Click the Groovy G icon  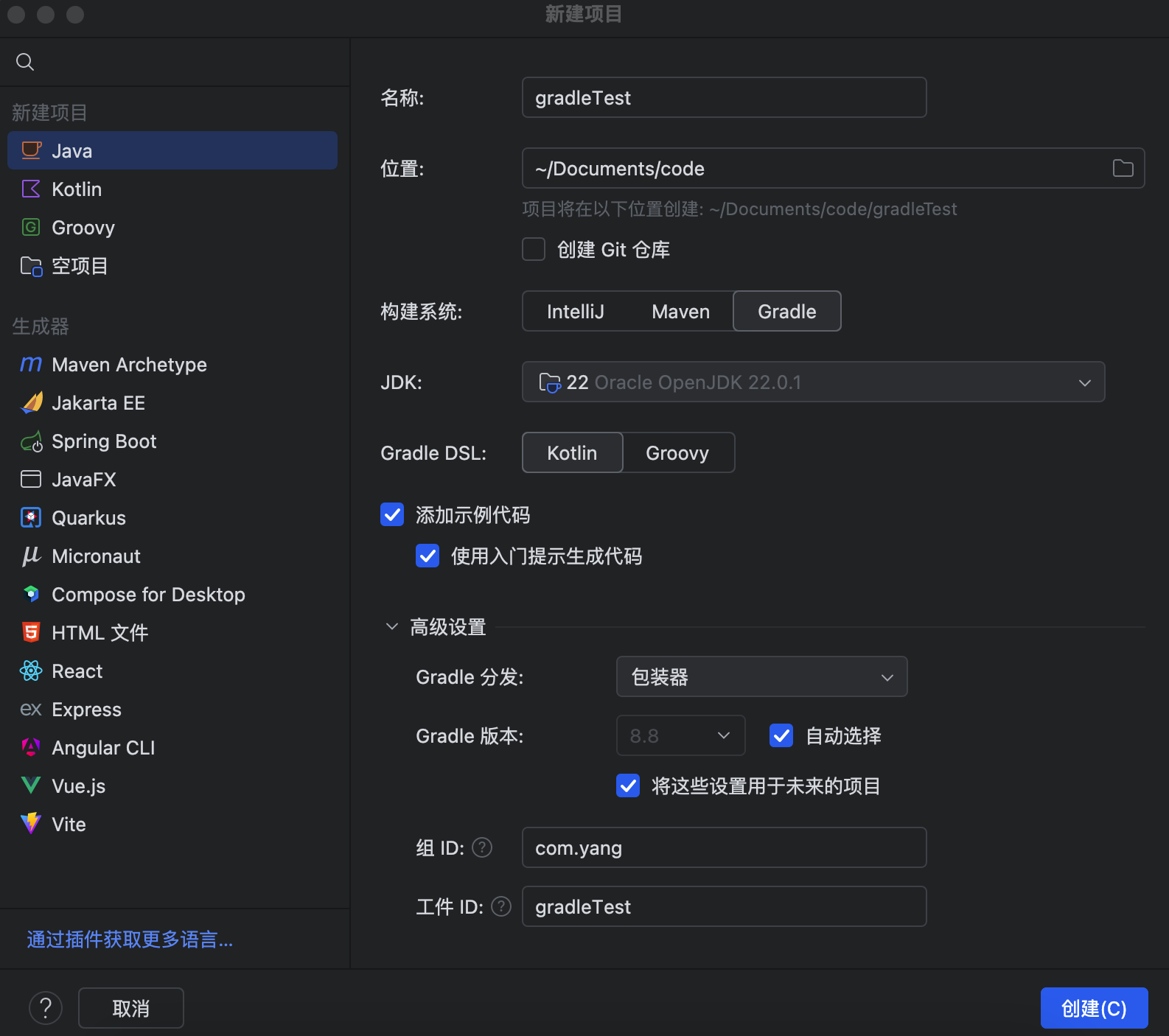point(31,227)
